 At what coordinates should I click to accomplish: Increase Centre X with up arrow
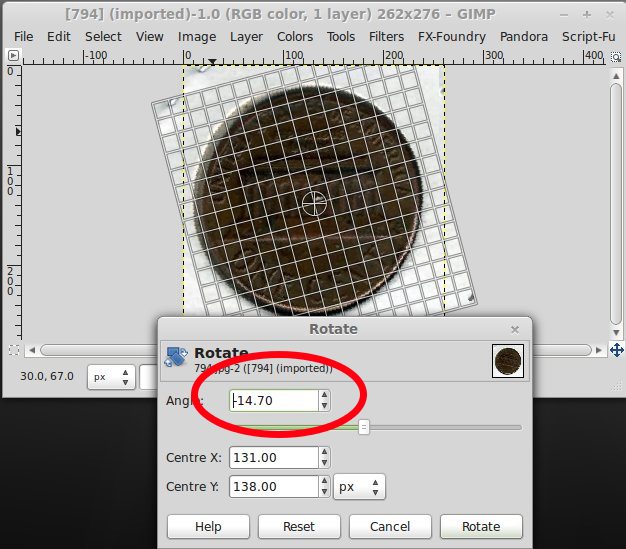tap(324, 452)
